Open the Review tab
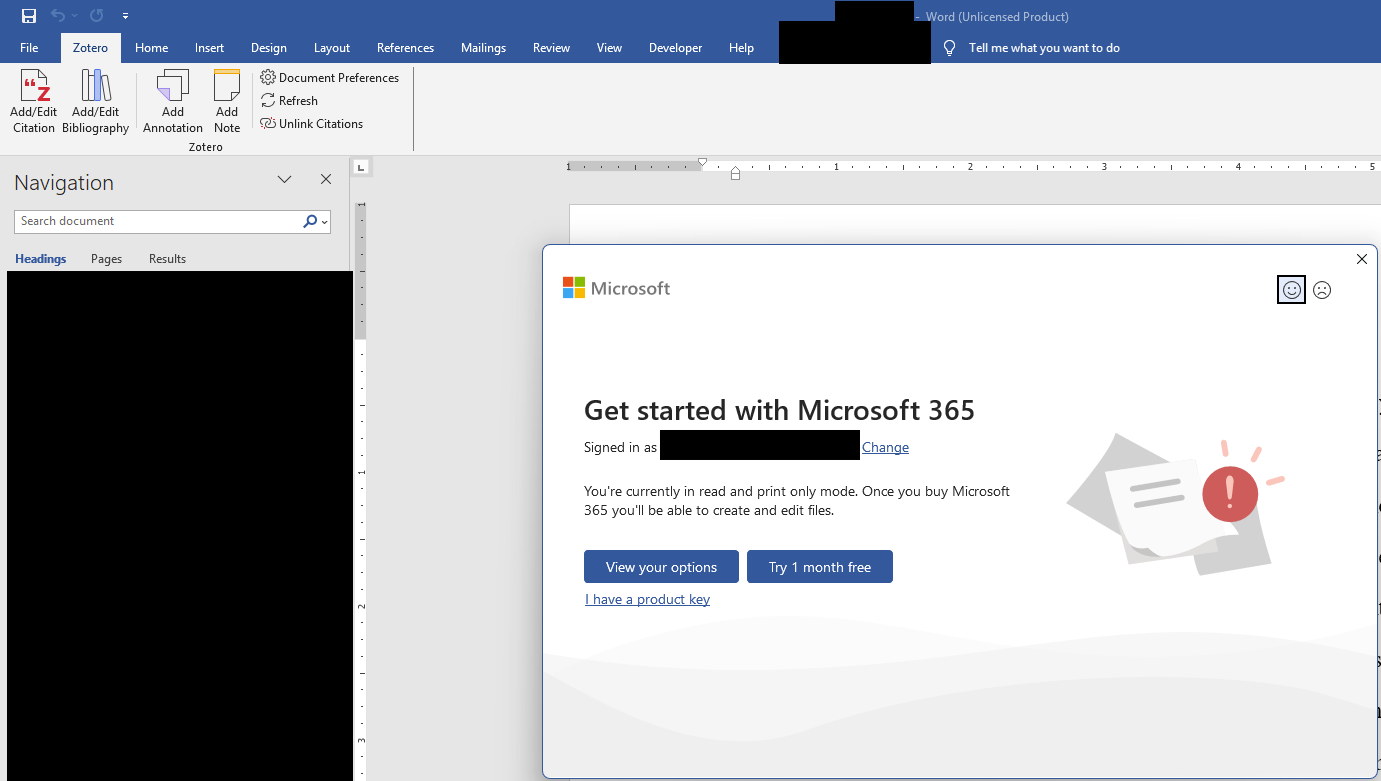 [x=551, y=47]
